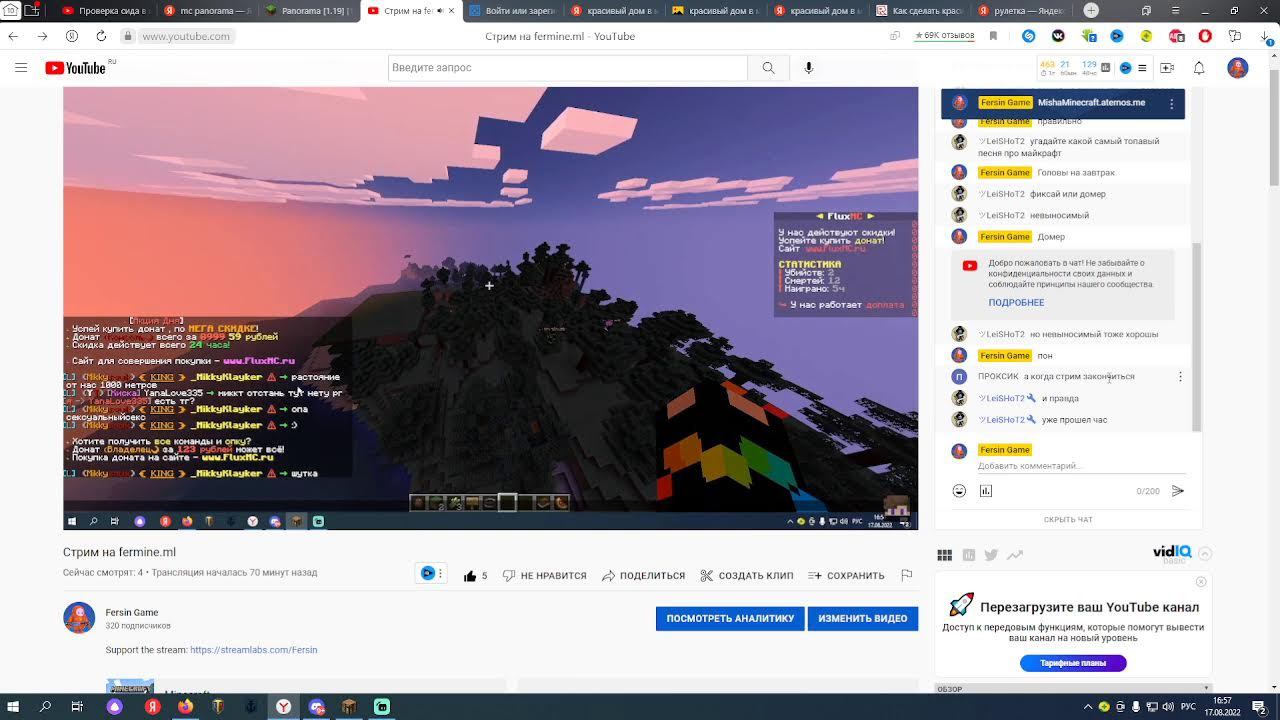Reload the page with the refresh icon
Image resolution: width=1280 pixels, height=720 pixels.
[x=101, y=36]
